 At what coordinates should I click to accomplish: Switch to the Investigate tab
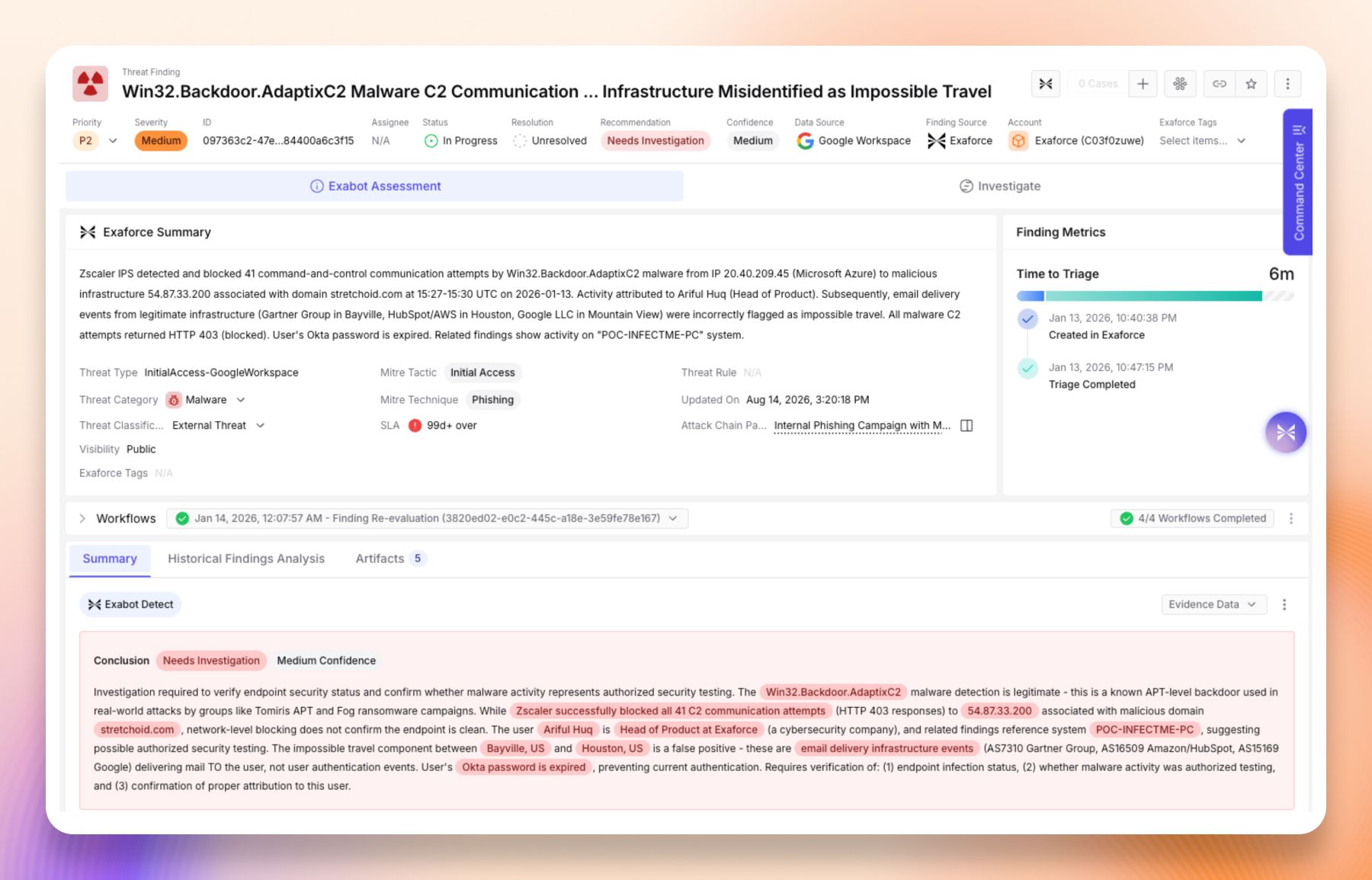tap(999, 187)
